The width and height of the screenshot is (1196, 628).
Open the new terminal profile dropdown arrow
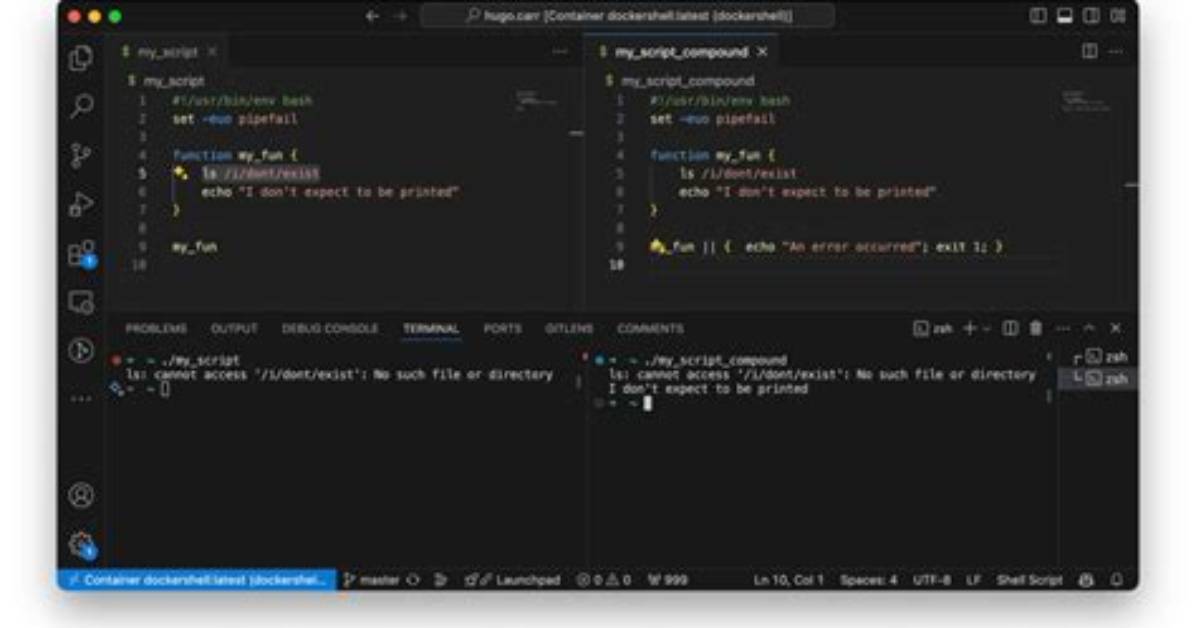point(986,328)
